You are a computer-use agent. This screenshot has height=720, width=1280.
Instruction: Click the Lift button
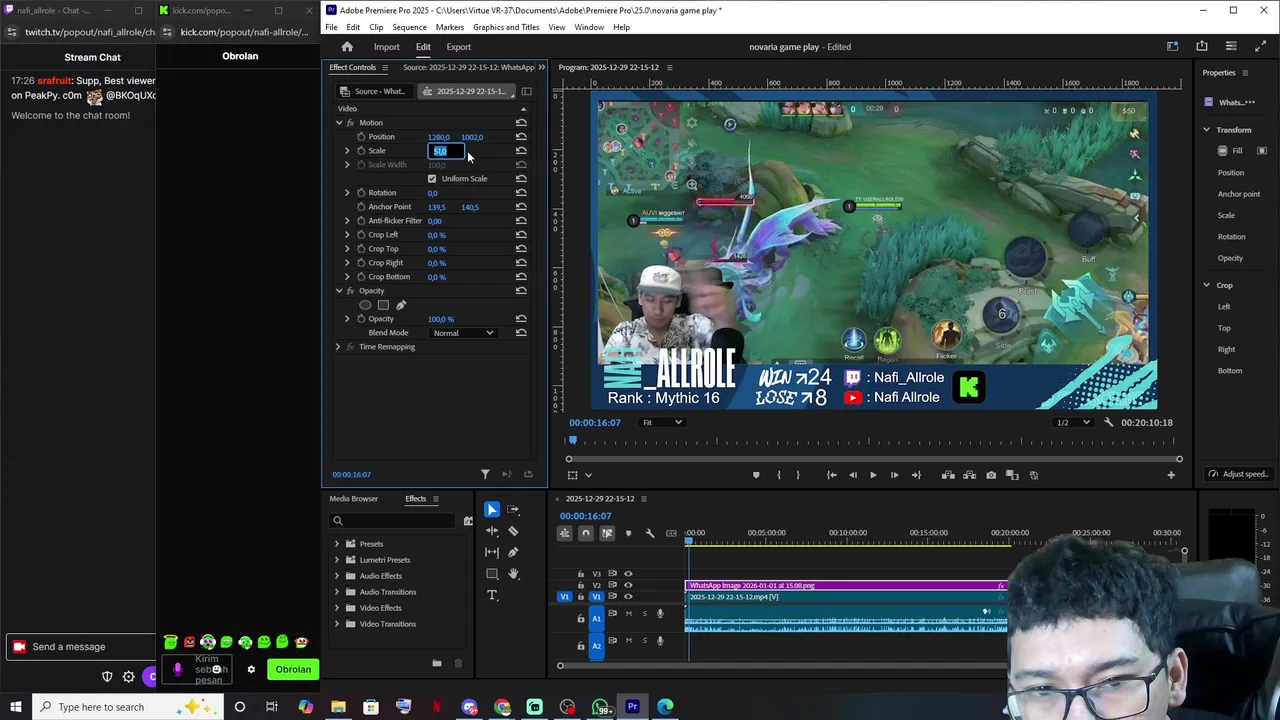click(948, 475)
